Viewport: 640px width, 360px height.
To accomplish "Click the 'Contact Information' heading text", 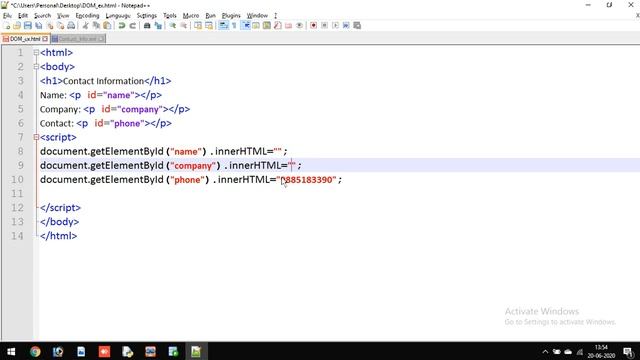I will coord(103,81).
